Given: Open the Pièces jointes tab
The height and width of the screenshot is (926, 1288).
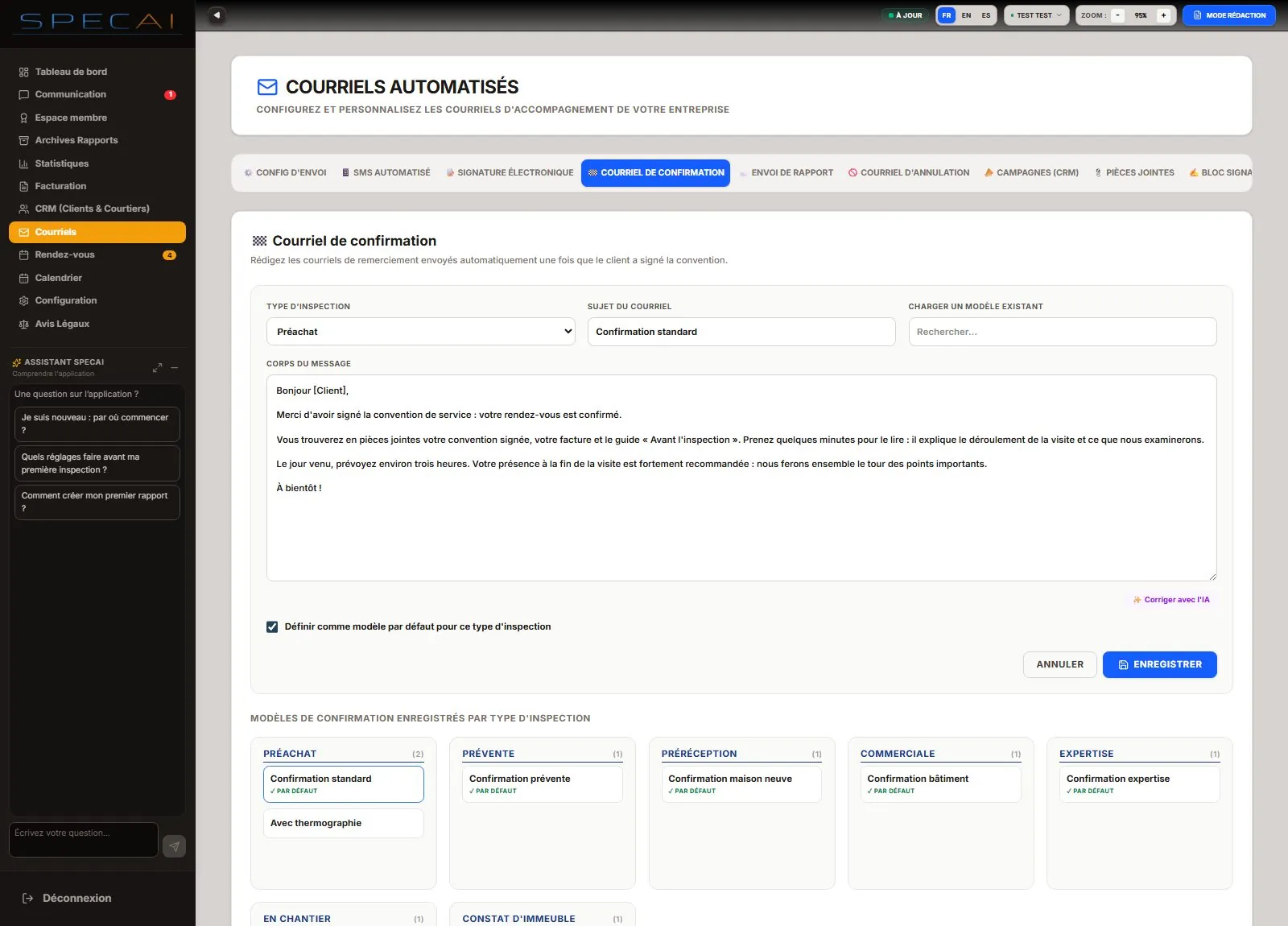Looking at the screenshot, I should pos(1134,173).
